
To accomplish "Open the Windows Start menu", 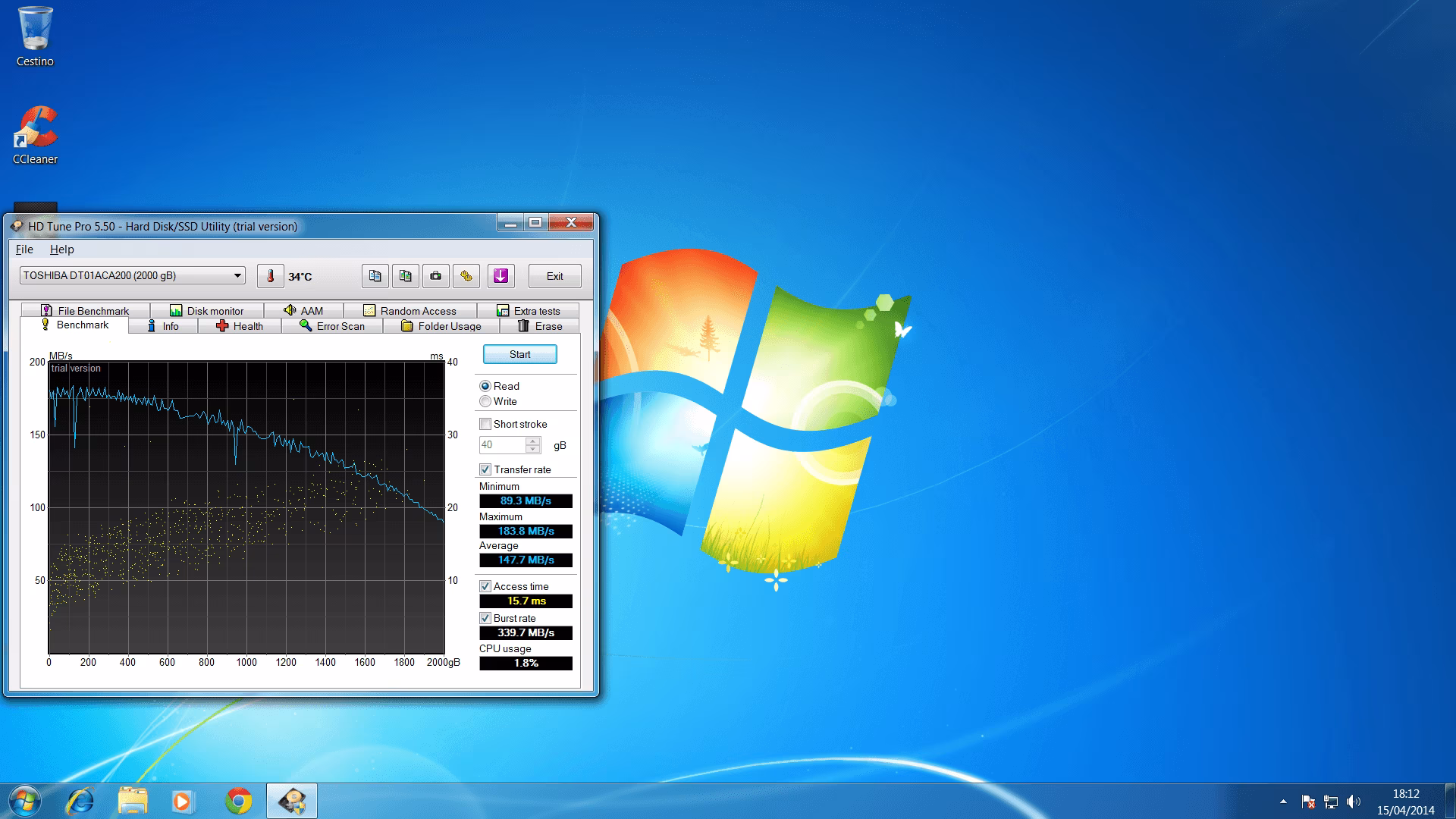I will tap(24, 801).
